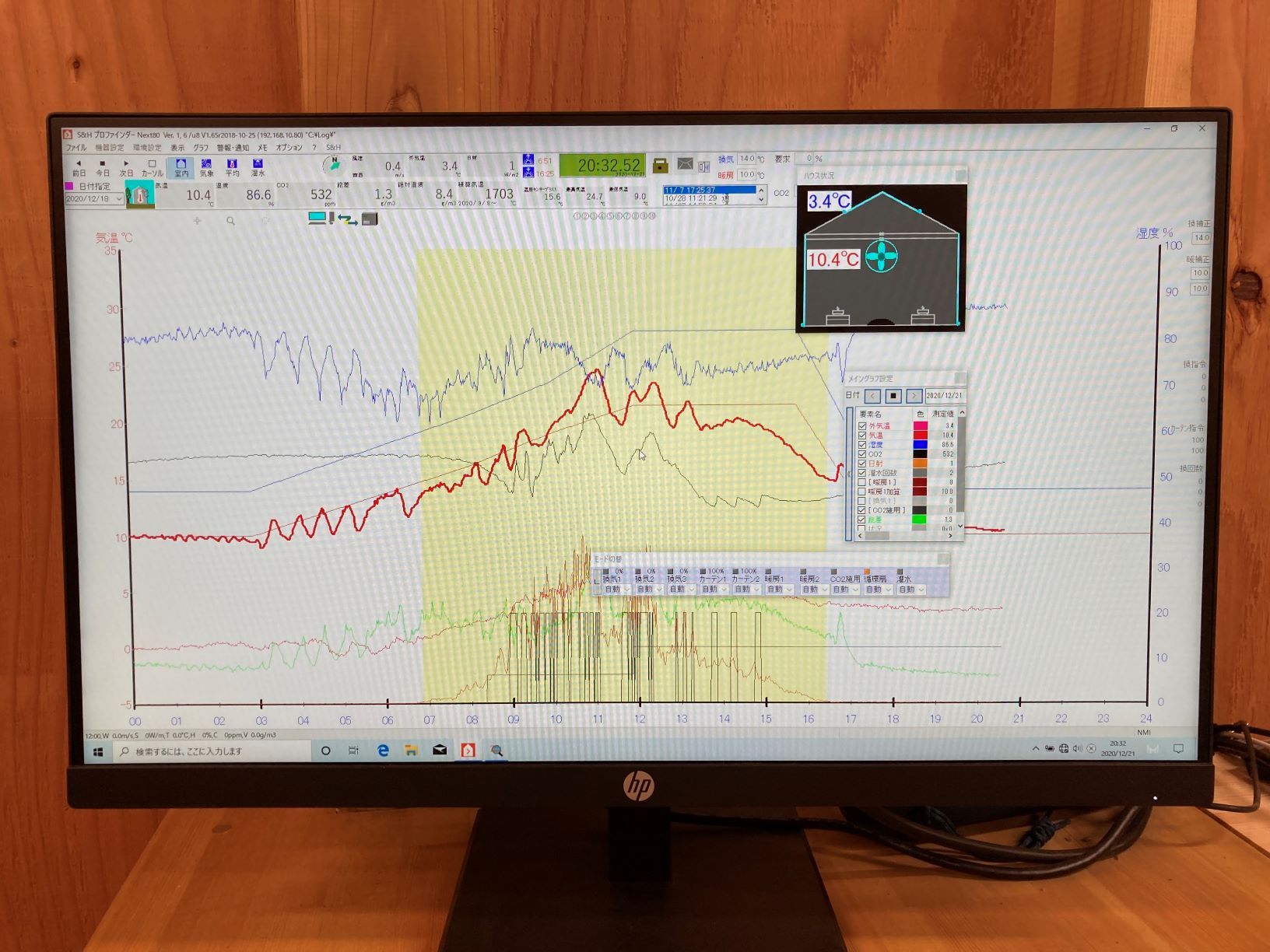This screenshot has width=1270, height=952.
Task: Click the padlock icon beside the clock
Action: [x=660, y=164]
